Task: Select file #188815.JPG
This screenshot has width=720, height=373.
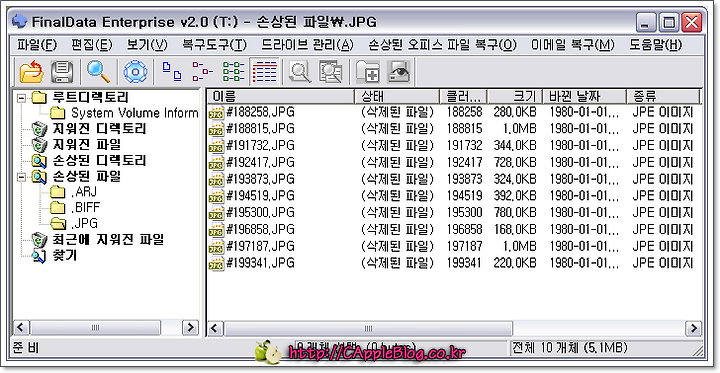Action: (260, 129)
